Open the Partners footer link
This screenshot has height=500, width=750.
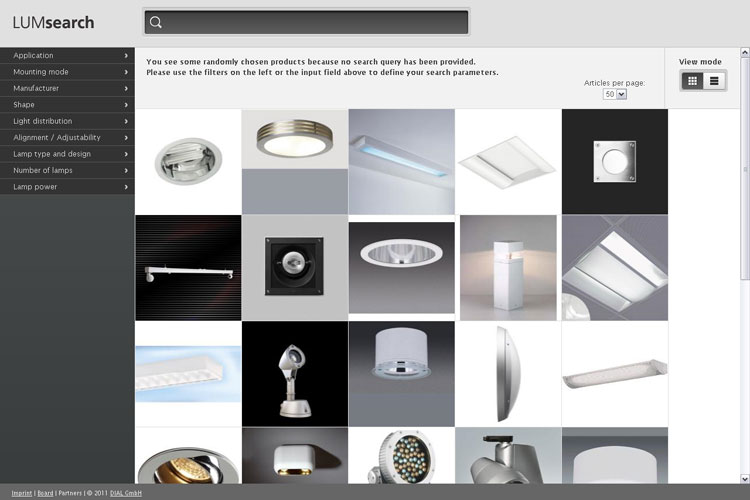[70, 493]
